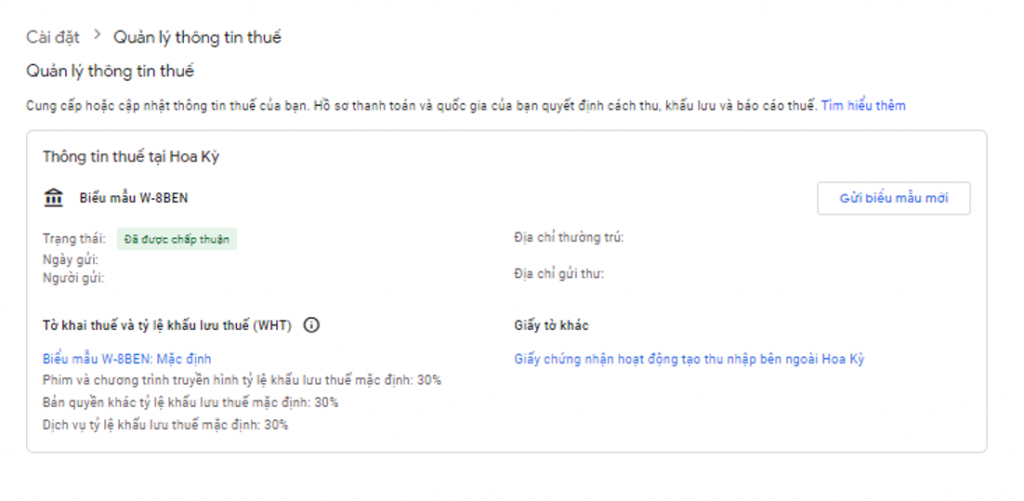
Task: Click the Địa chỉ thường trú label
Action: [x=569, y=238]
